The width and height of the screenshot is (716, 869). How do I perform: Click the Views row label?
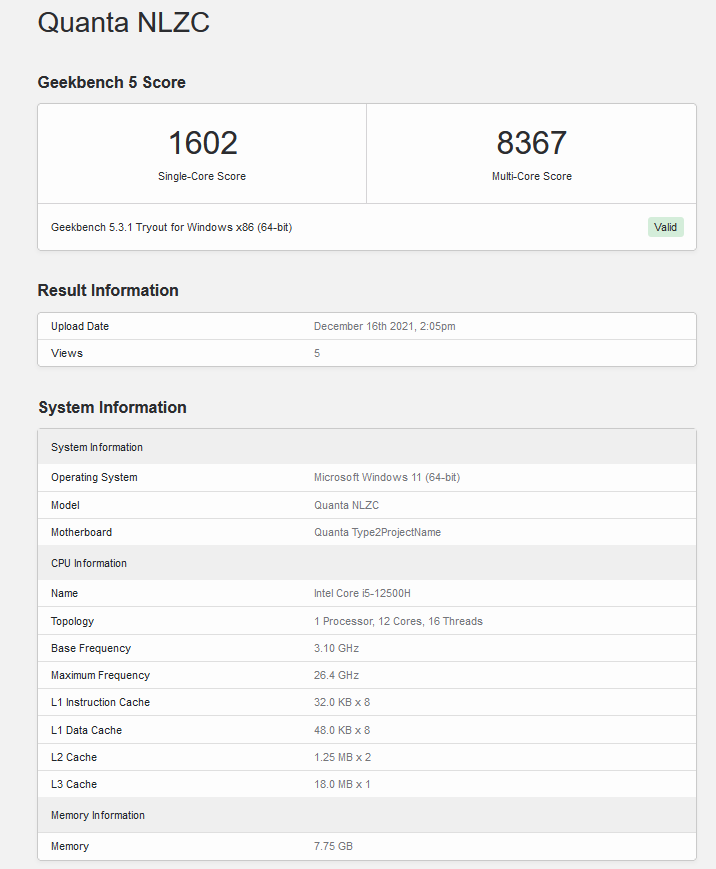[x=67, y=353]
